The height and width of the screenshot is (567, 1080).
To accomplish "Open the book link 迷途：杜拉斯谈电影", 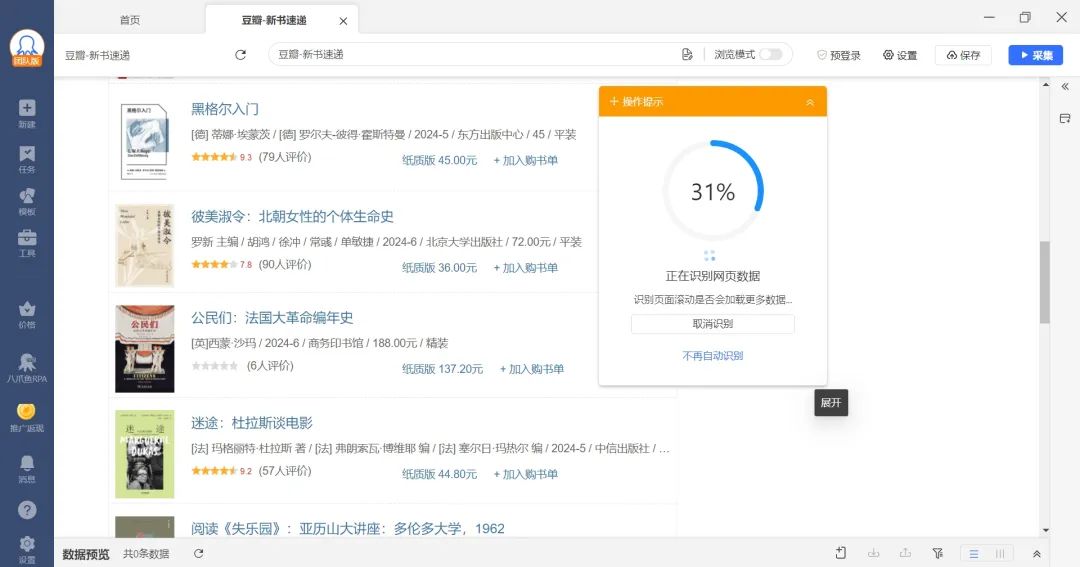I will pyautogui.click(x=251, y=423).
